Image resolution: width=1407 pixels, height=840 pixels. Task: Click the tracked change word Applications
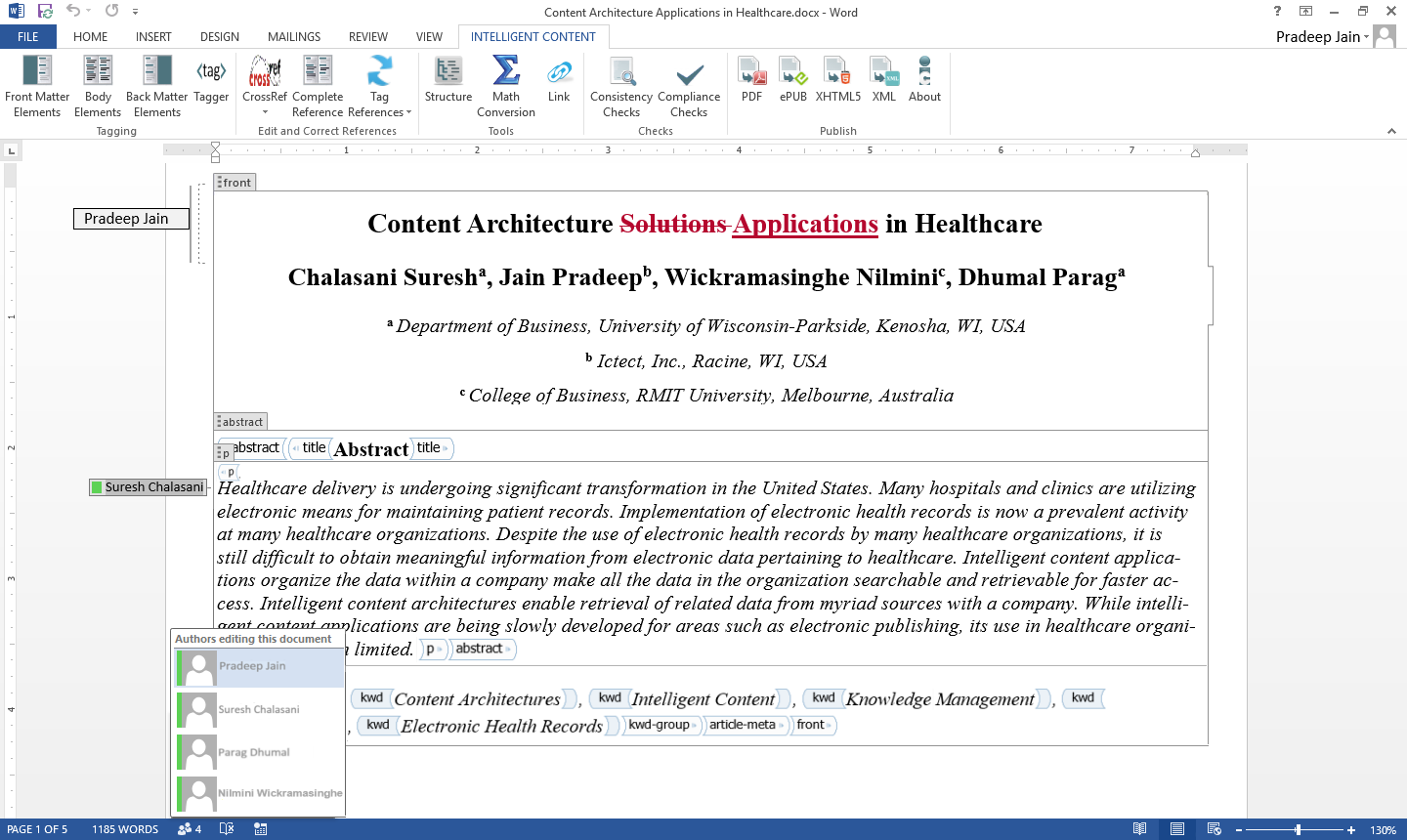[805, 224]
